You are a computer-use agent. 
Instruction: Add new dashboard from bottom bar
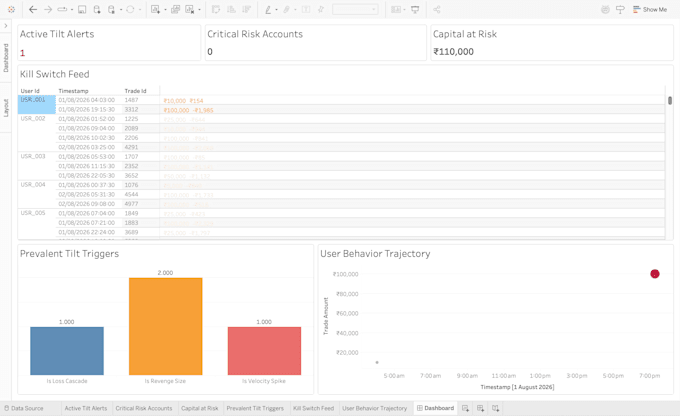[481, 408]
